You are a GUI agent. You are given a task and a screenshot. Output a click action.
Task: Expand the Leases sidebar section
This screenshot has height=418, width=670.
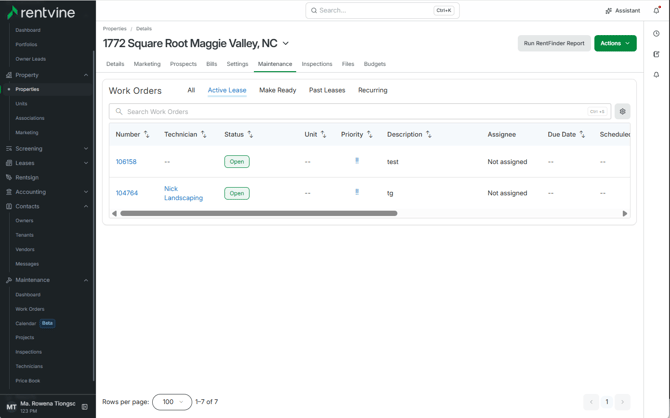click(x=86, y=163)
